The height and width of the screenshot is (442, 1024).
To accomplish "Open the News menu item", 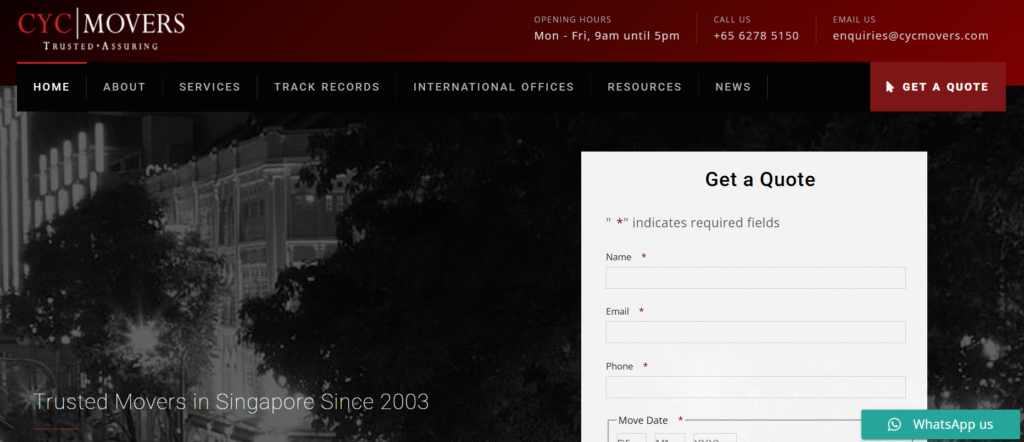I will [733, 87].
